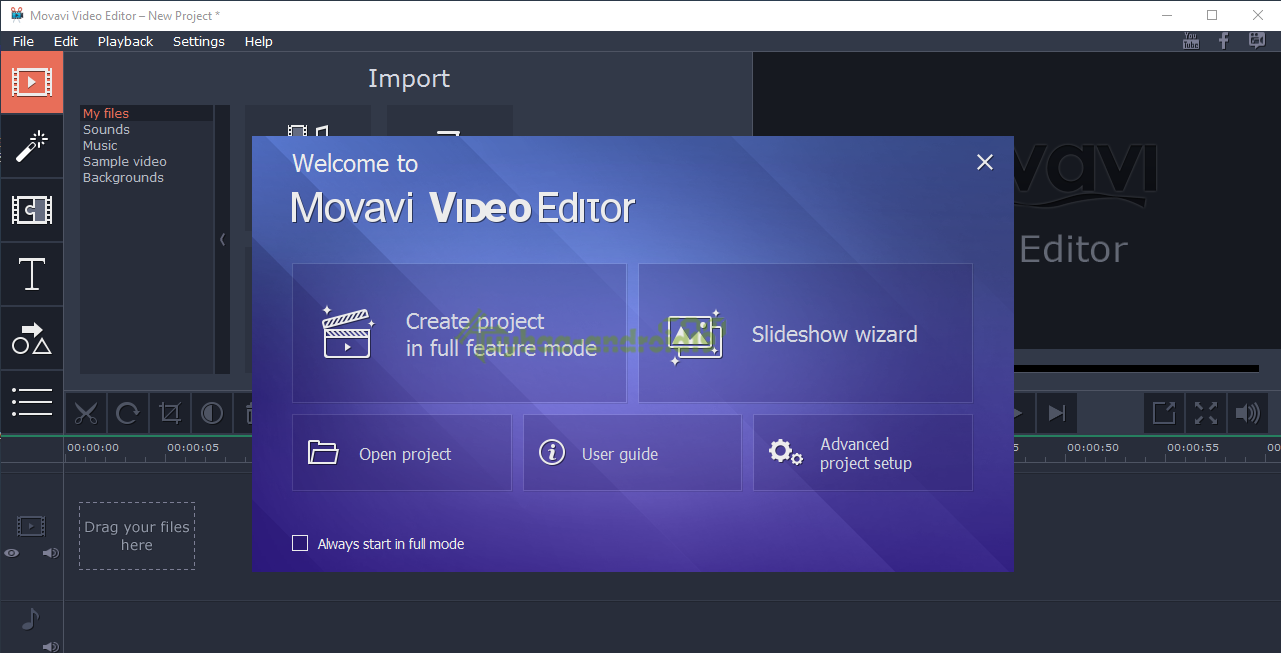Select Backgrounds category
Image resolution: width=1281 pixels, height=653 pixels.
coord(146,178)
